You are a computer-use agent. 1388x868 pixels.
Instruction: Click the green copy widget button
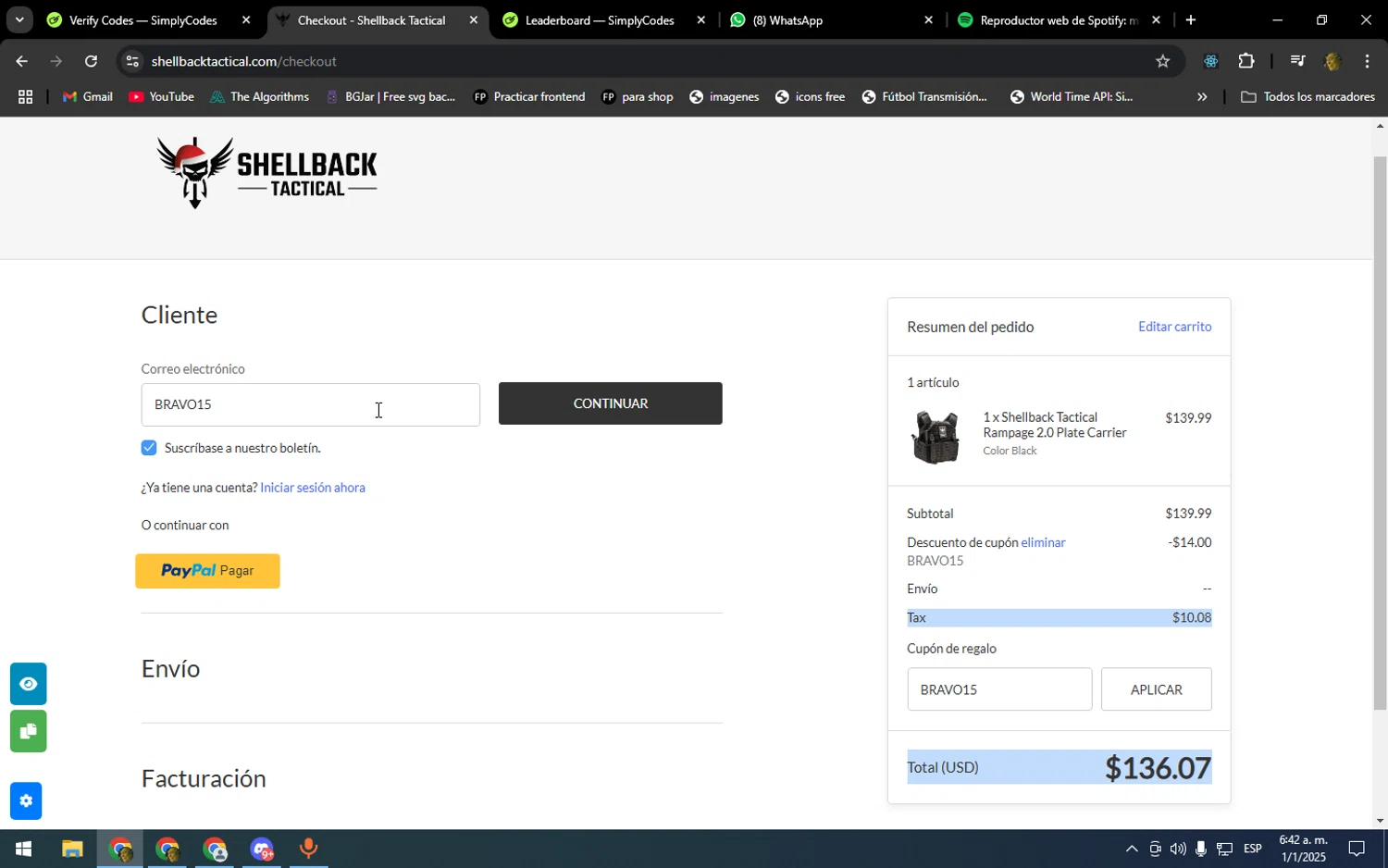click(x=29, y=731)
